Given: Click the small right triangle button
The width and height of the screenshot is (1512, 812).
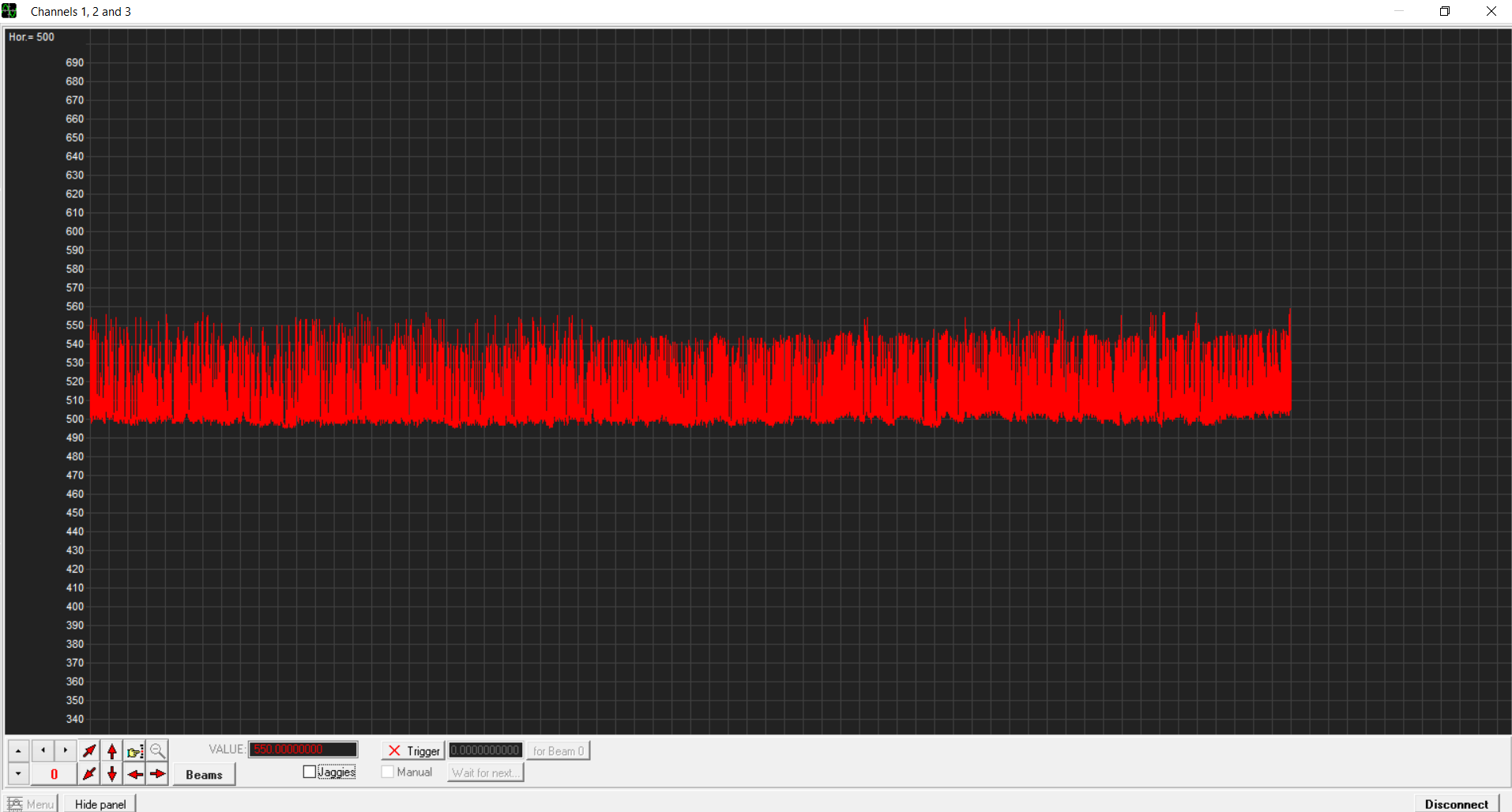Looking at the screenshot, I should tap(66, 750).
